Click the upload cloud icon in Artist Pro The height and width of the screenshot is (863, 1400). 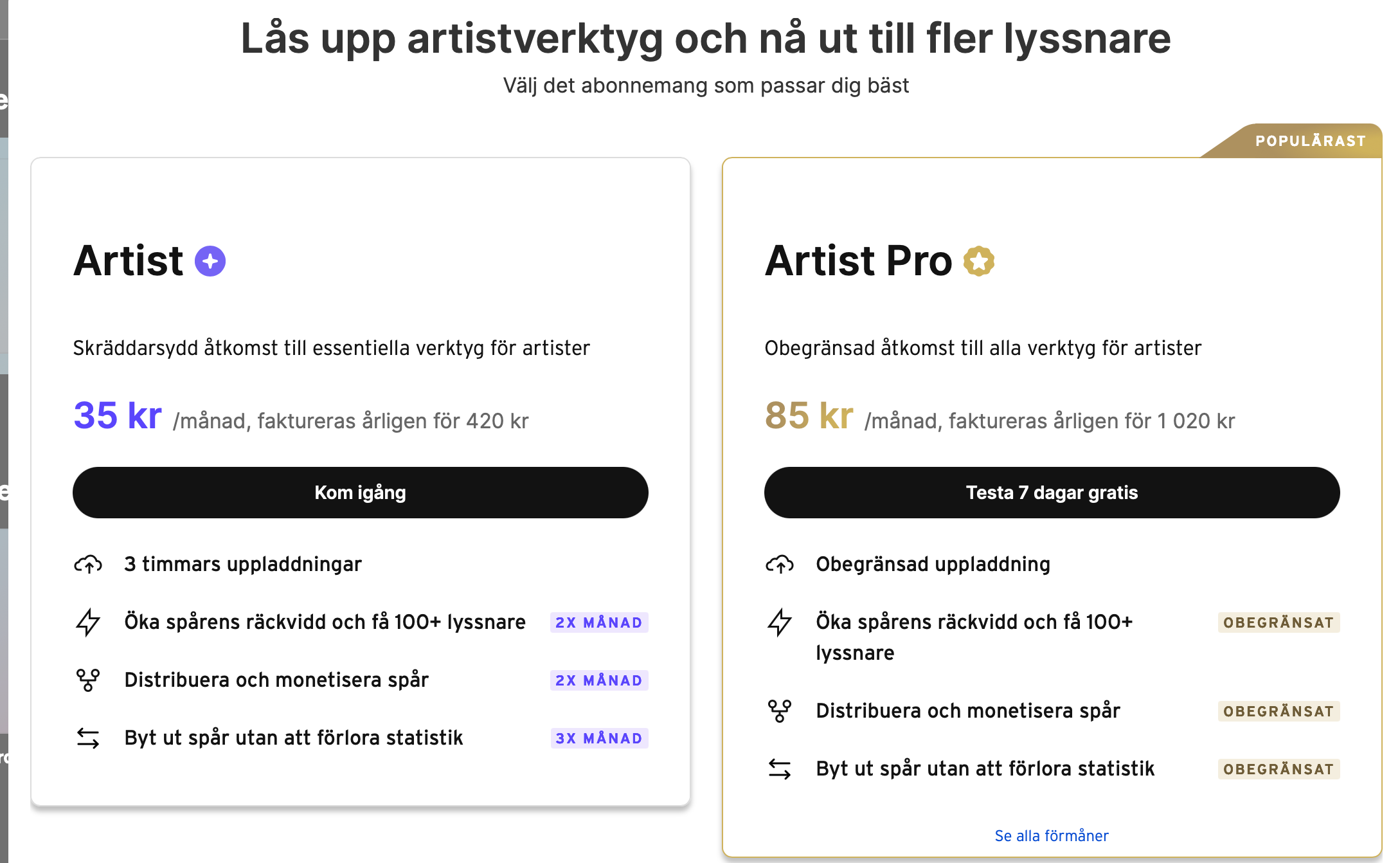tap(780, 564)
